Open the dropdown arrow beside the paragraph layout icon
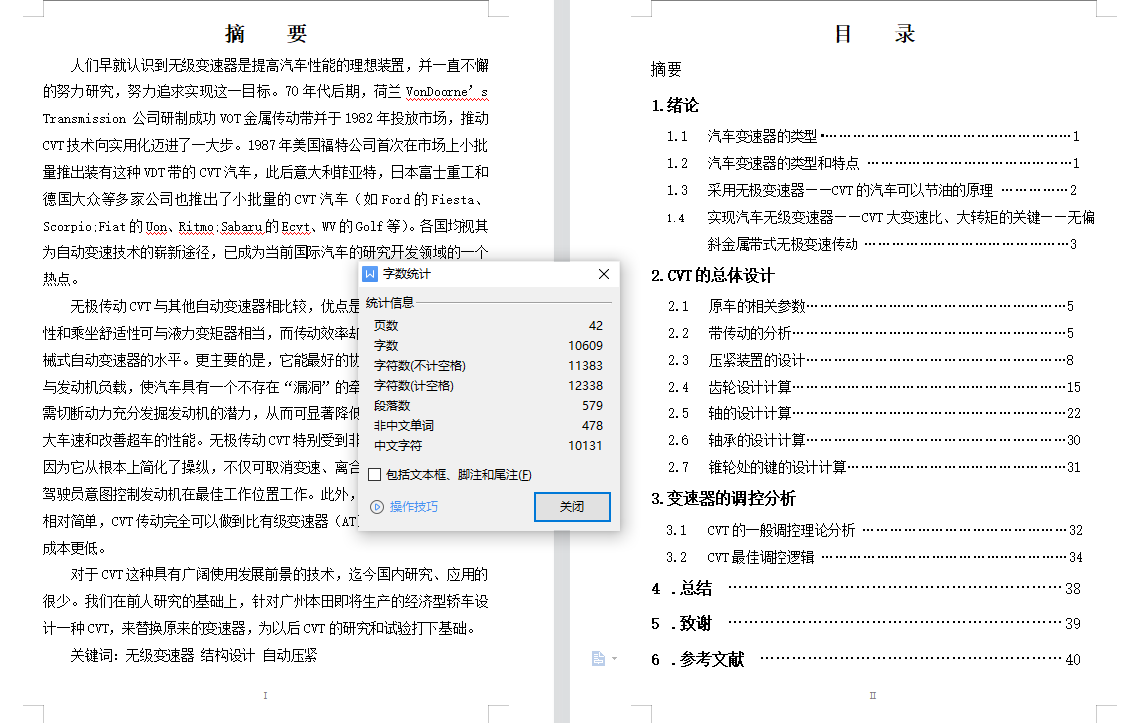Image resolution: width=1121 pixels, height=723 pixels. pos(614,658)
